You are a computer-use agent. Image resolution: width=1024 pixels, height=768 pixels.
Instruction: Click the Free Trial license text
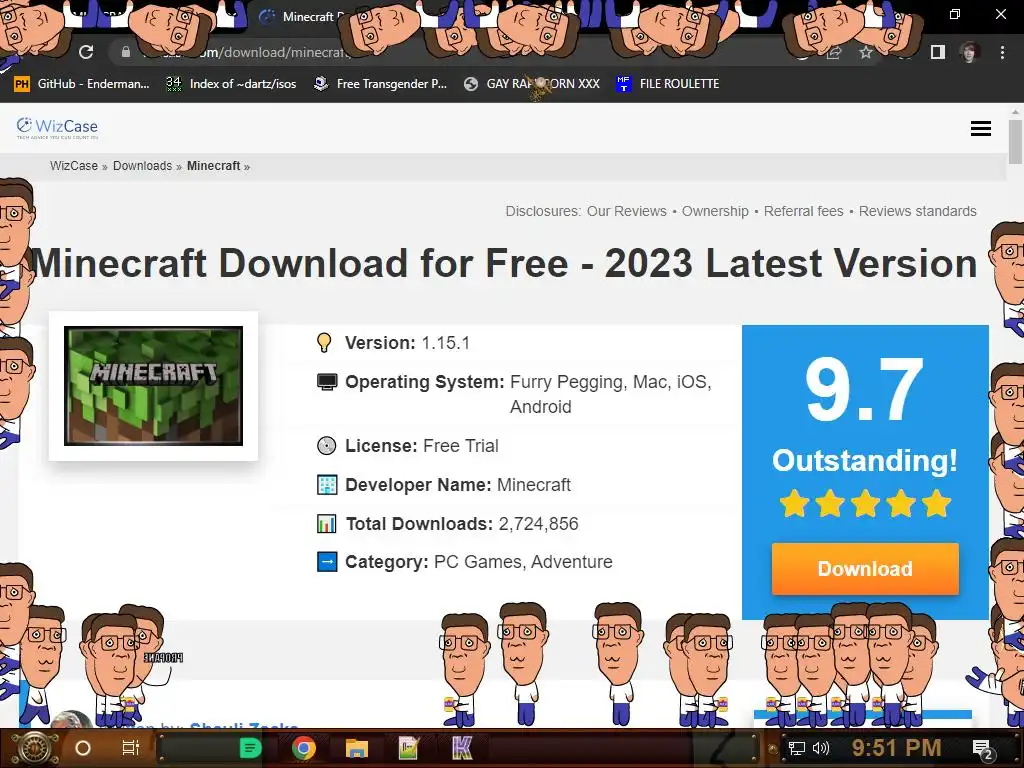[461, 446]
